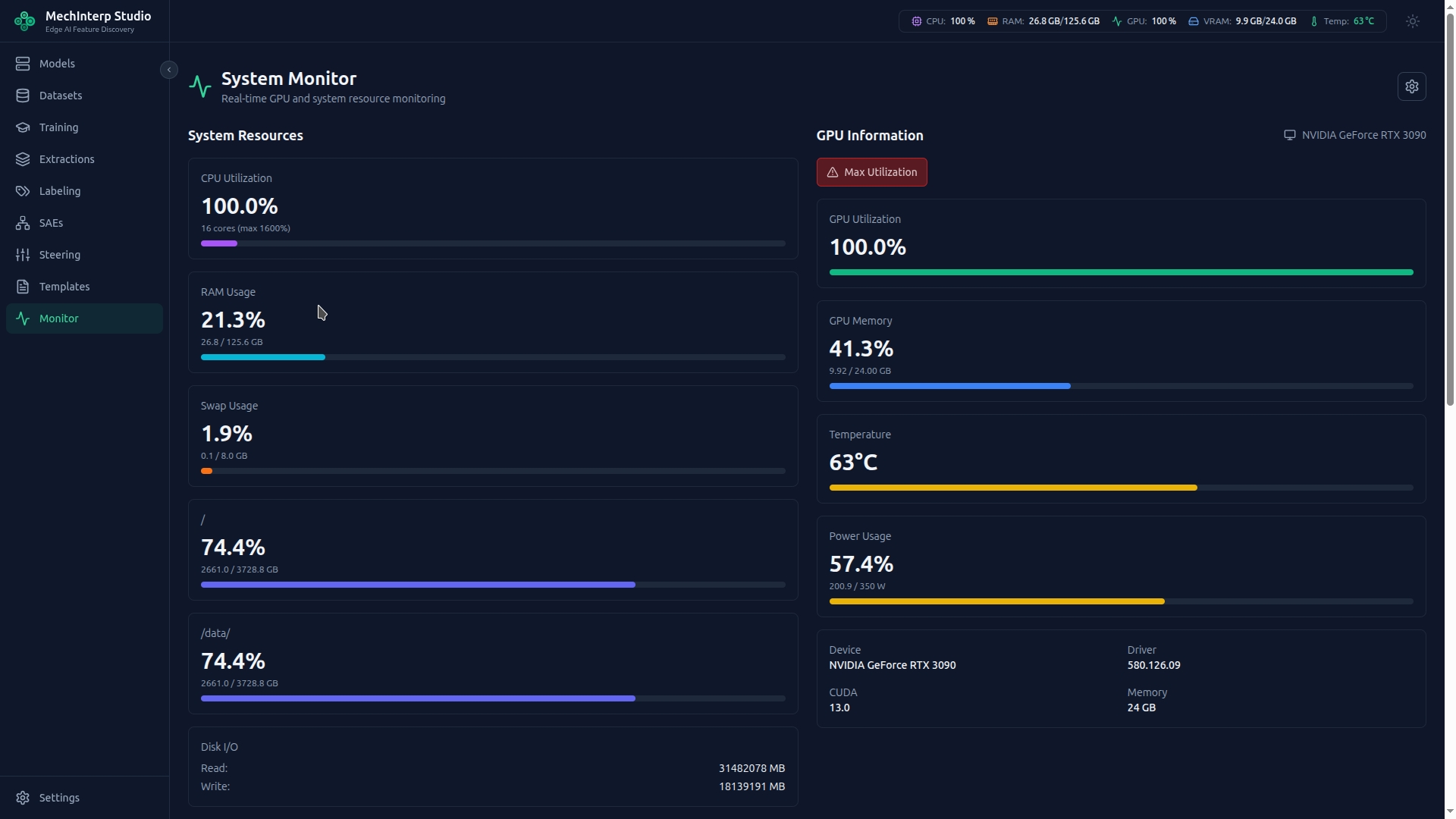This screenshot has width=1456, height=819.
Task: Click the Training graduation cap icon
Action: [23, 127]
